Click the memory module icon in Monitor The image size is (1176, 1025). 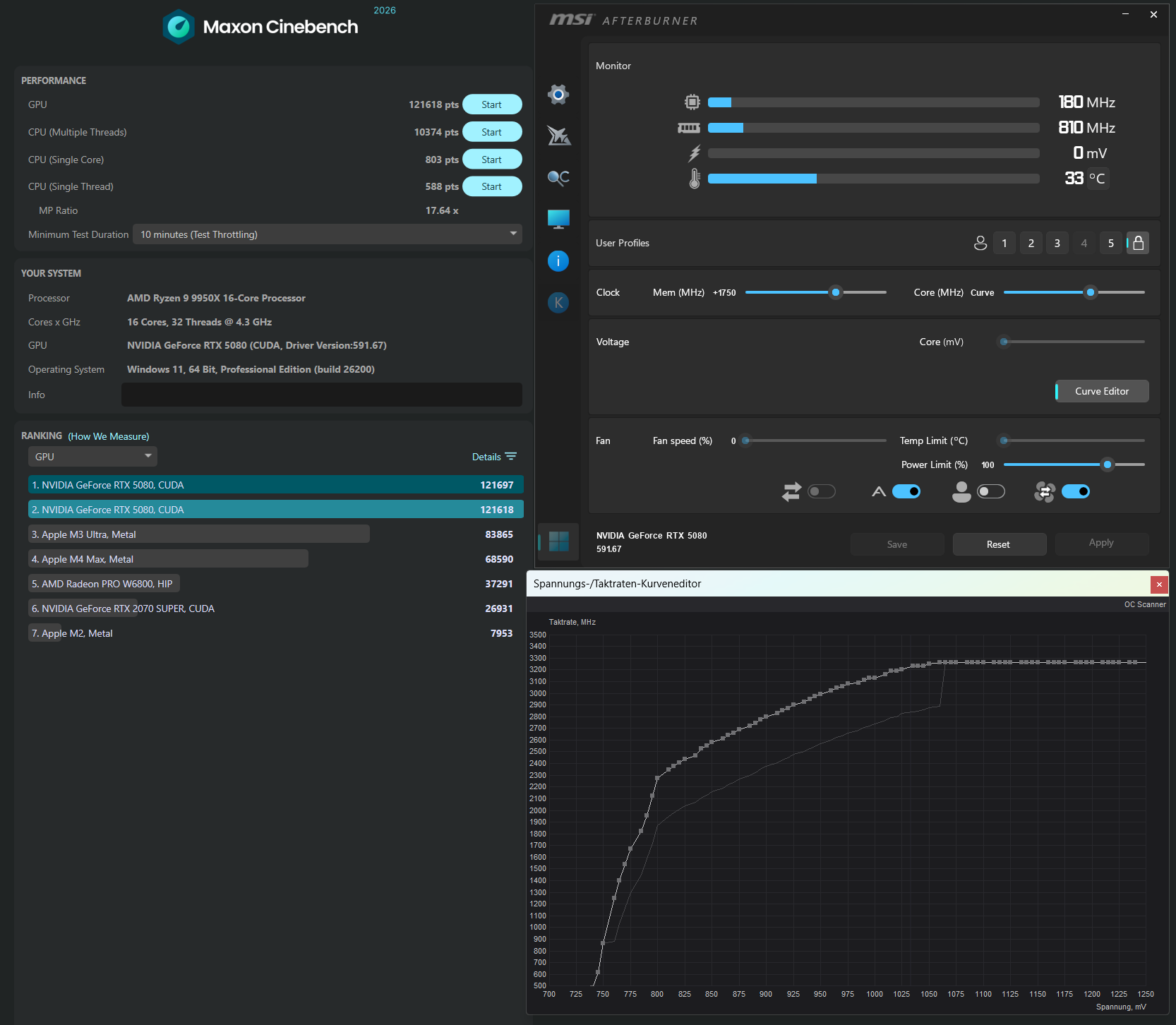[689, 128]
